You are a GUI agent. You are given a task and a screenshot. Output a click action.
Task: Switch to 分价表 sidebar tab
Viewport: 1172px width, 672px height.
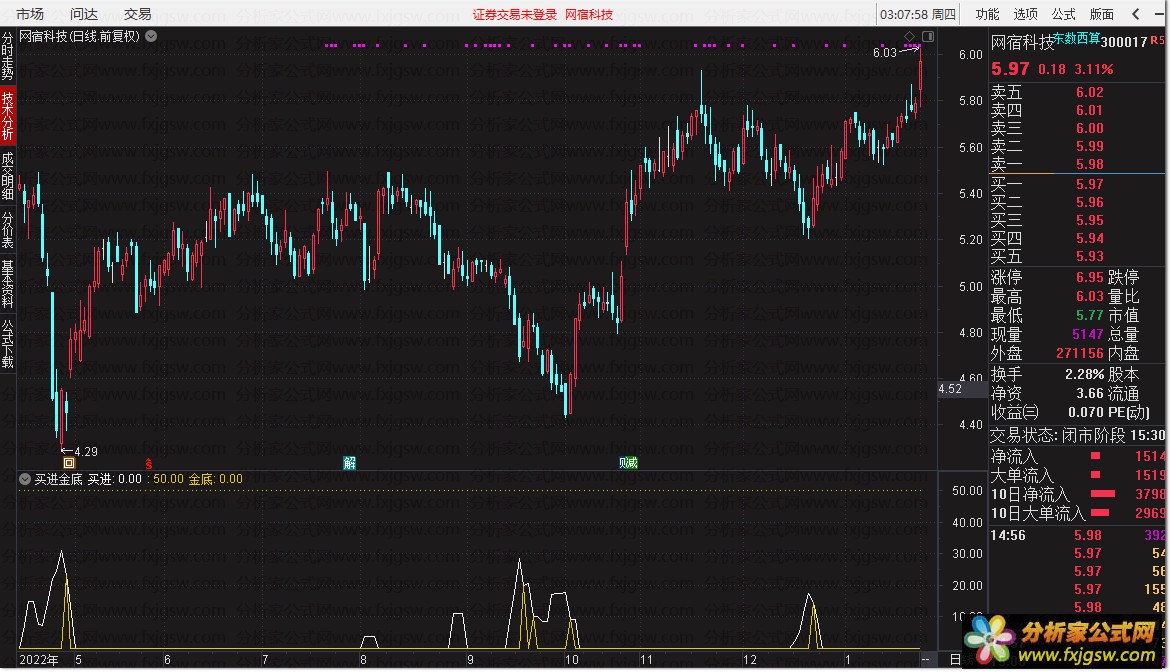(x=7, y=230)
